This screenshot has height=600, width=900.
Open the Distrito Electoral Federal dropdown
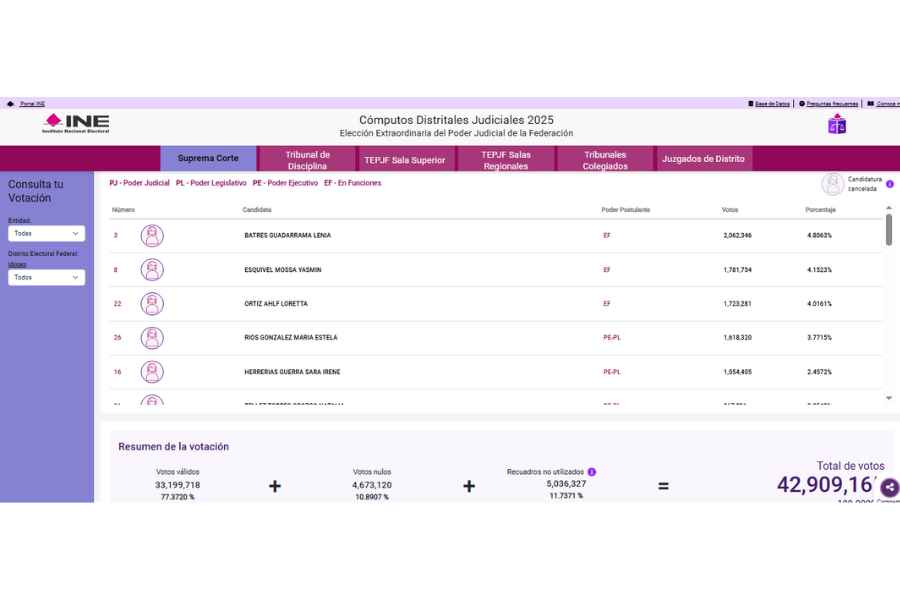(x=45, y=277)
